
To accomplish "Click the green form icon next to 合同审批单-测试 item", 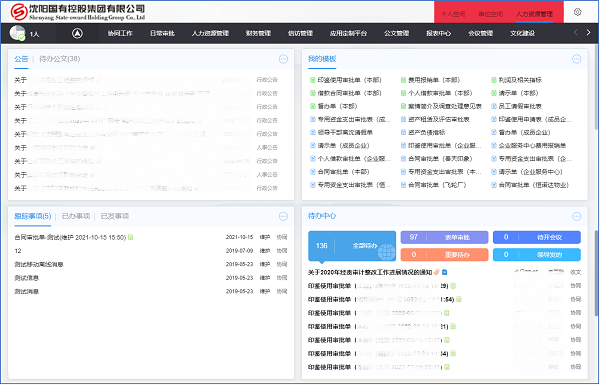I will [x=130, y=237].
